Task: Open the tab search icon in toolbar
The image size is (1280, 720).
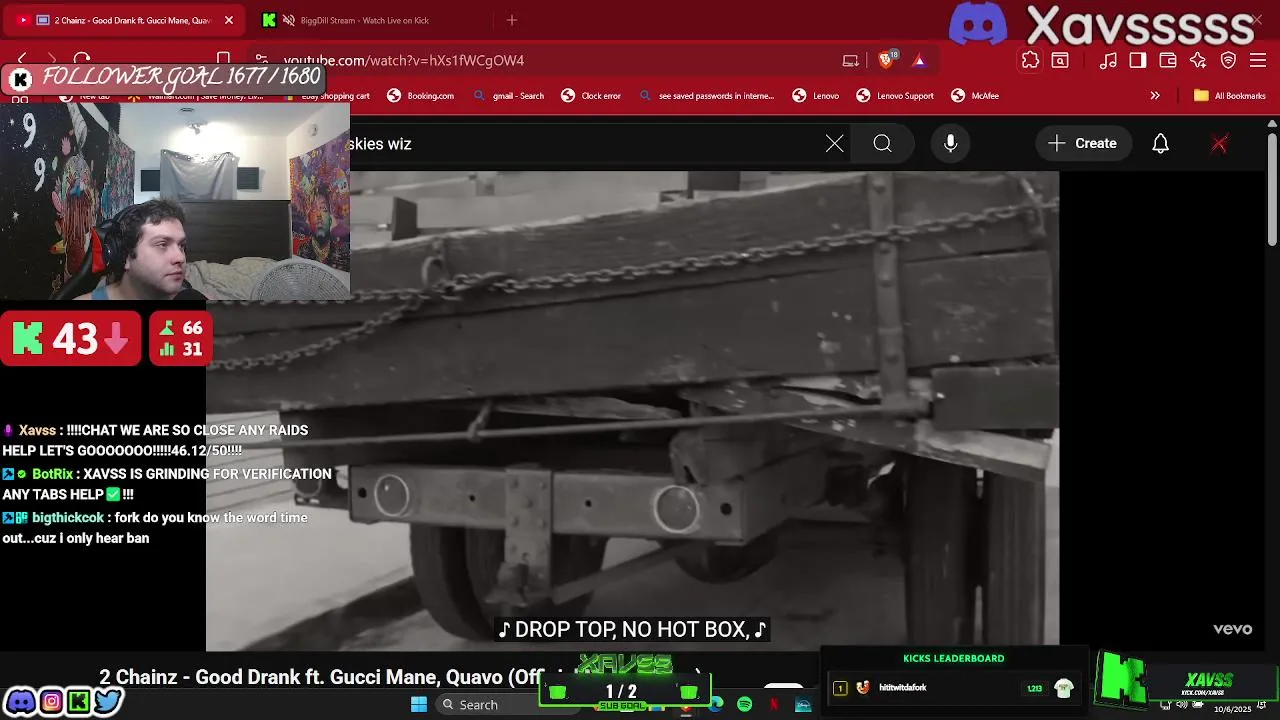Action: tap(1060, 60)
